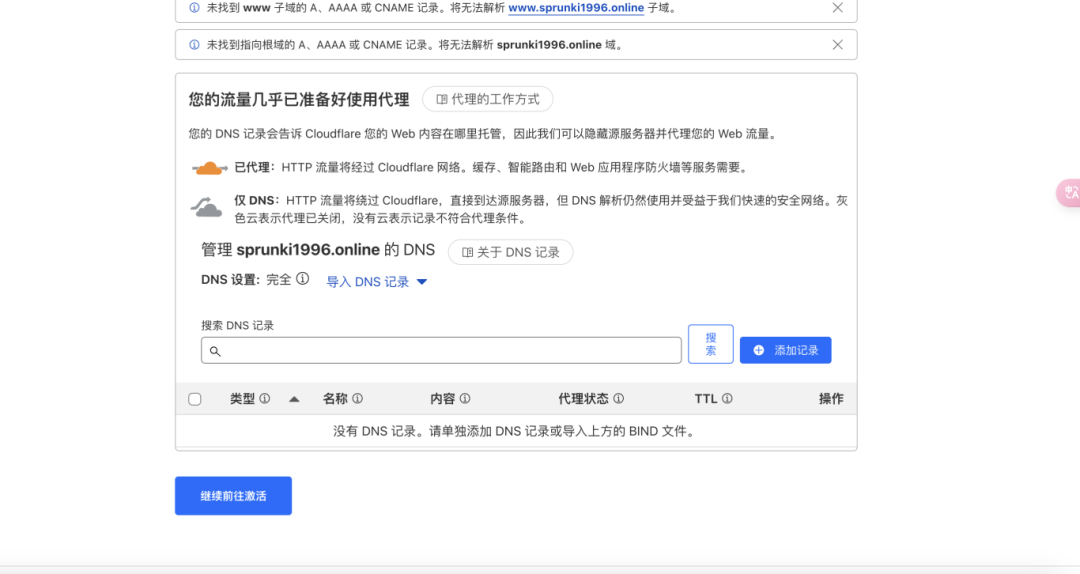Click the 代理的工作方式 button
Viewport: 1080px width, 574px height.
click(487, 99)
